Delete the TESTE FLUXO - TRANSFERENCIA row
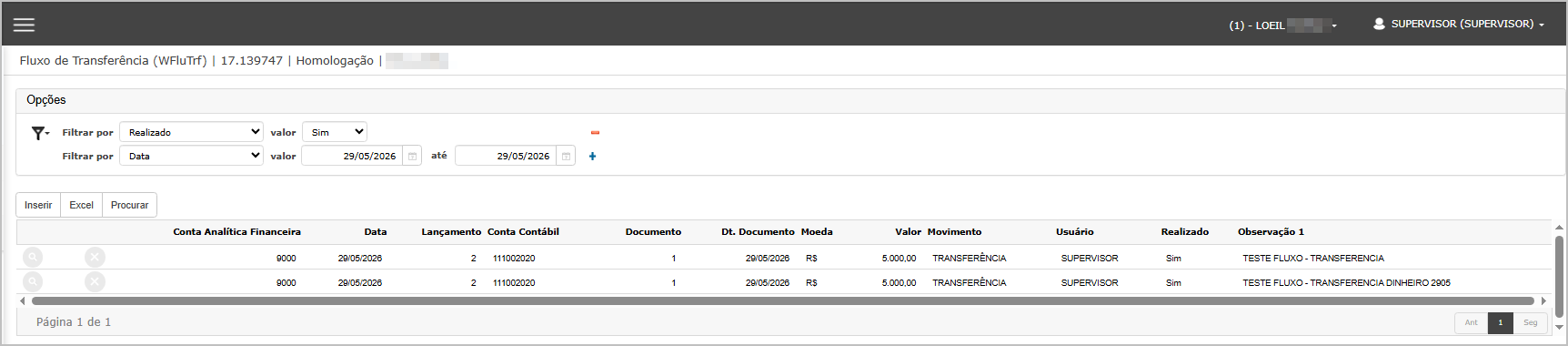This screenshot has height=346, width=1568. (x=95, y=258)
